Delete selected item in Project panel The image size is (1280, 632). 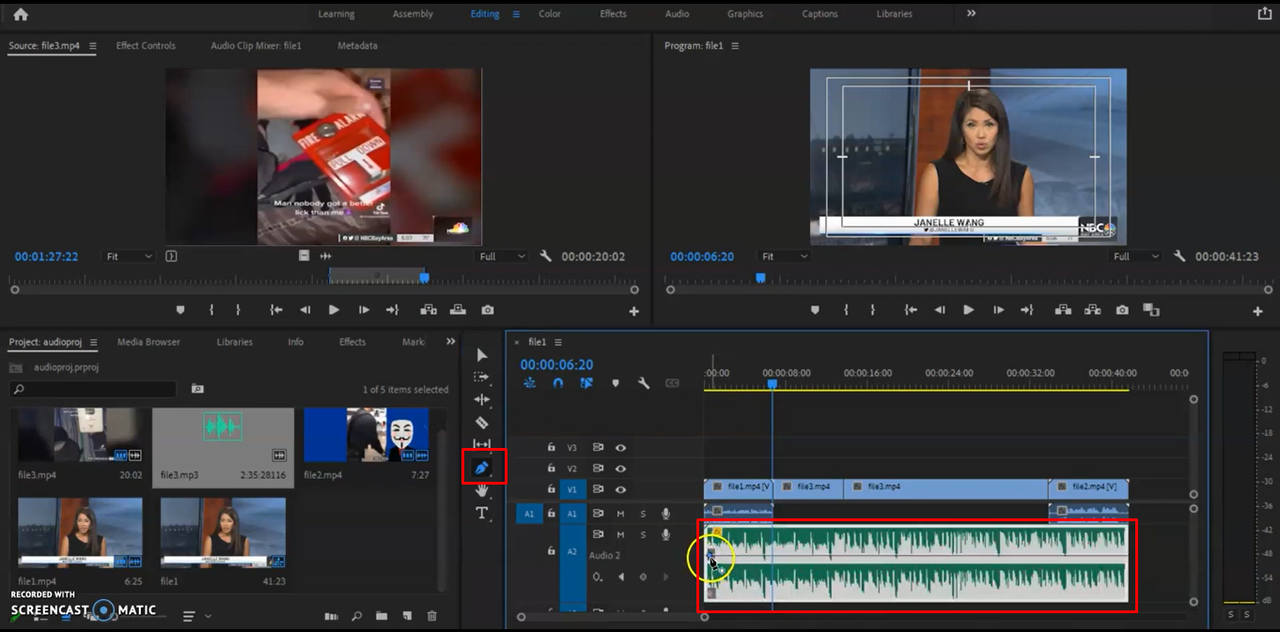point(432,616)
